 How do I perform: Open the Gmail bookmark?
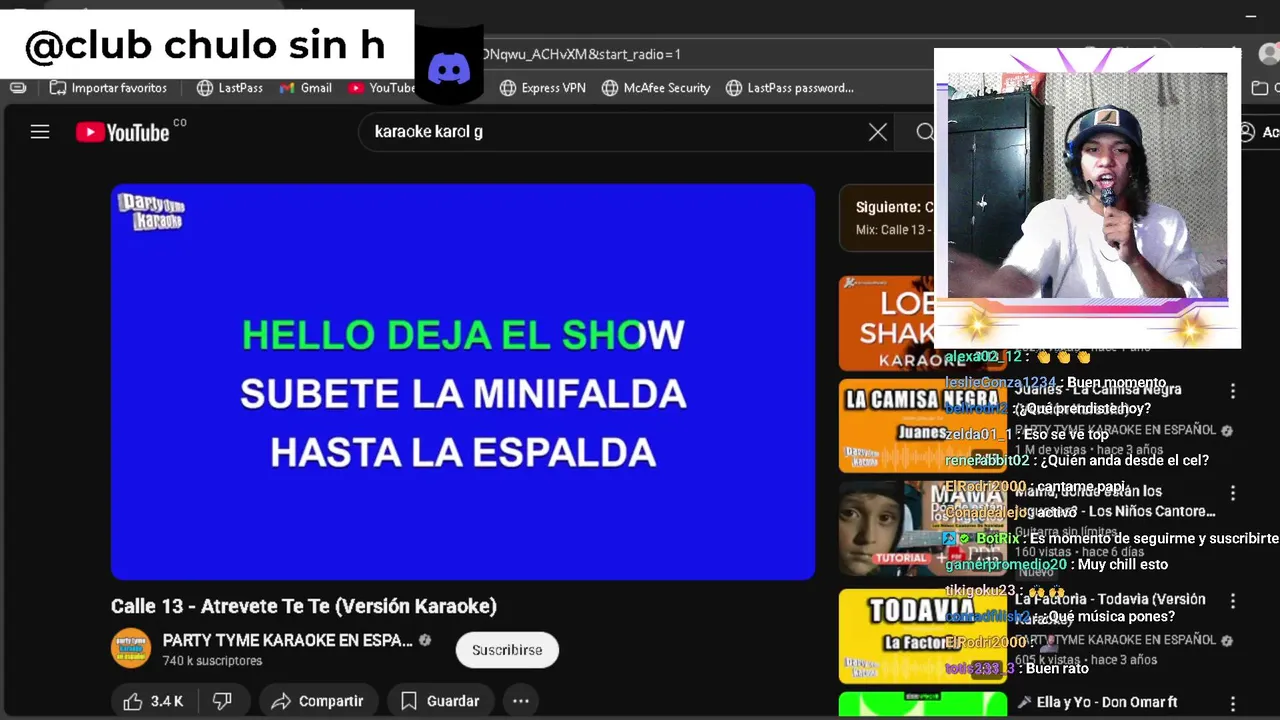pyautogui.click(x=306, y=88)
